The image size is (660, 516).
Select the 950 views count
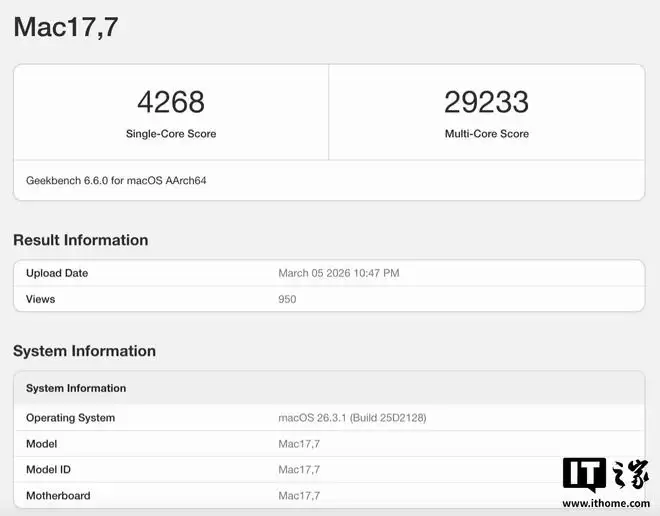[x=287, y=299]
